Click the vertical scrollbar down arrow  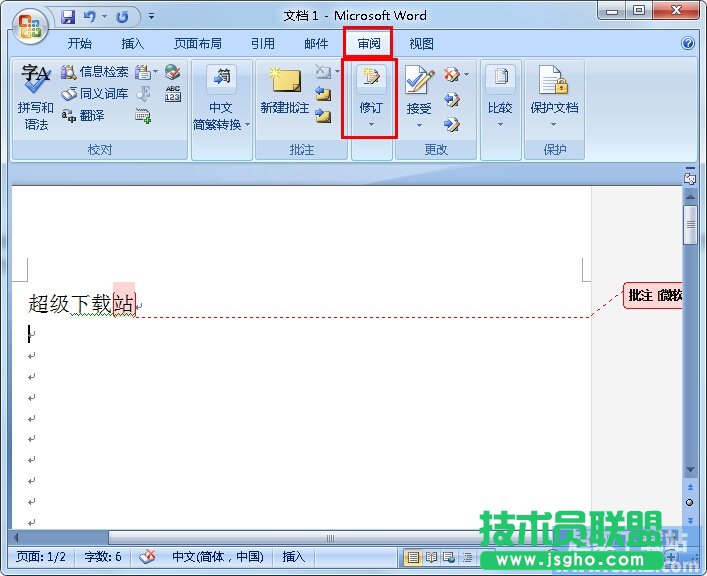(x=690, y=470)
